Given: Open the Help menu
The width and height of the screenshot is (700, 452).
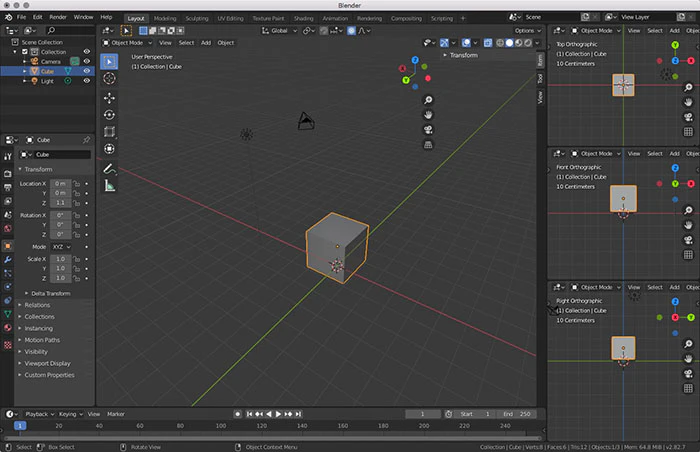Looking at the screenshot, I should point(106,17).
